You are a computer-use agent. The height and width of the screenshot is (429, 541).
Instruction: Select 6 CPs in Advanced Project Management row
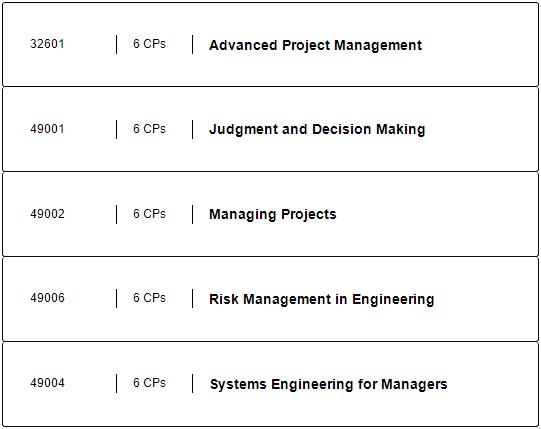[149, 44]
